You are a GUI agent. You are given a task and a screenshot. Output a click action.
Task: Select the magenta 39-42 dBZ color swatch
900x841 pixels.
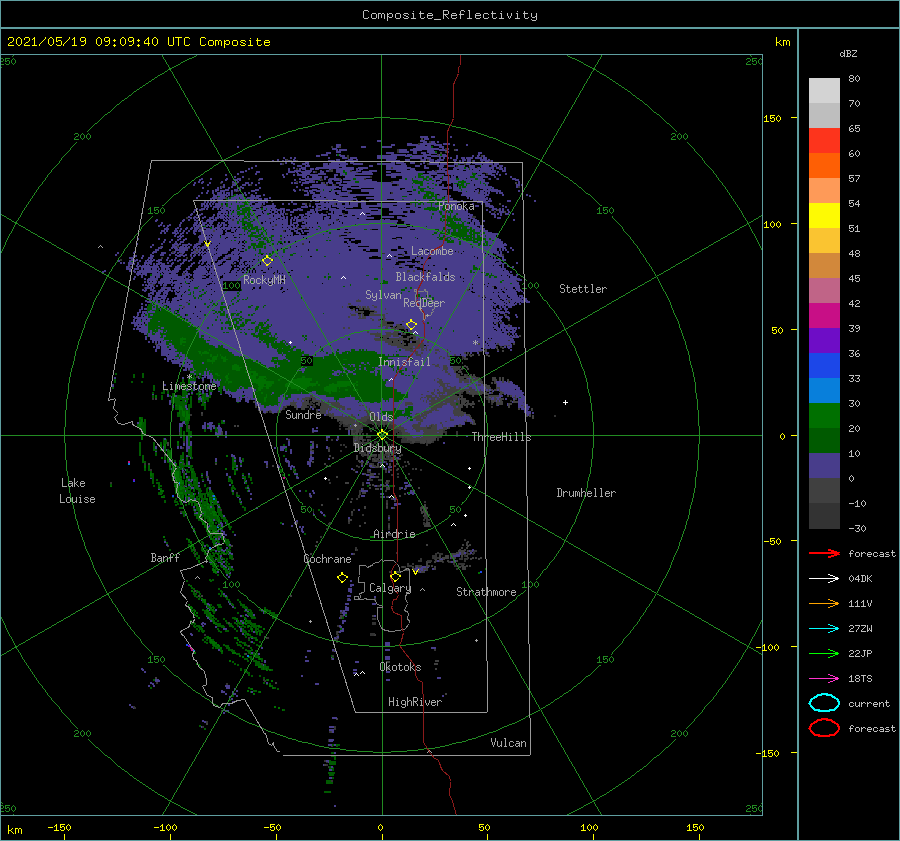point(824,315)
